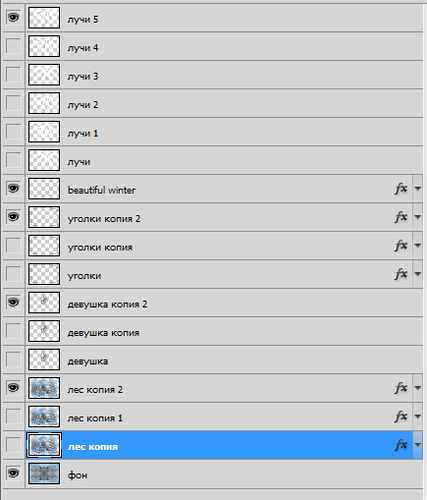Click fx icon on уголки копия layer

pyautogui.click(x=401, y=246)
